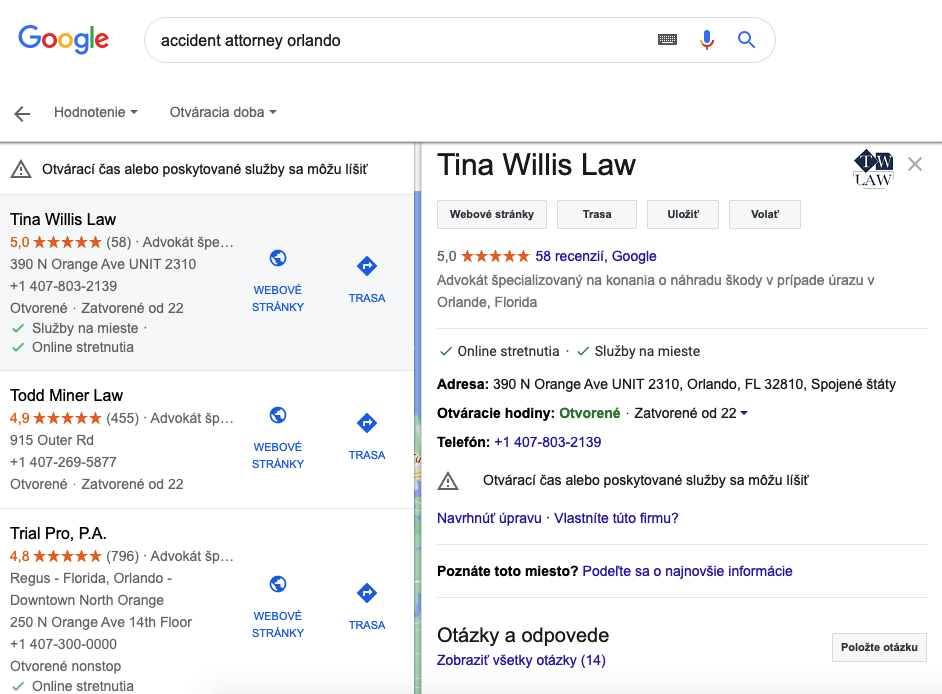Click address 250 N Orange Ave 14th Floor
942x694 pixels.
101,622
